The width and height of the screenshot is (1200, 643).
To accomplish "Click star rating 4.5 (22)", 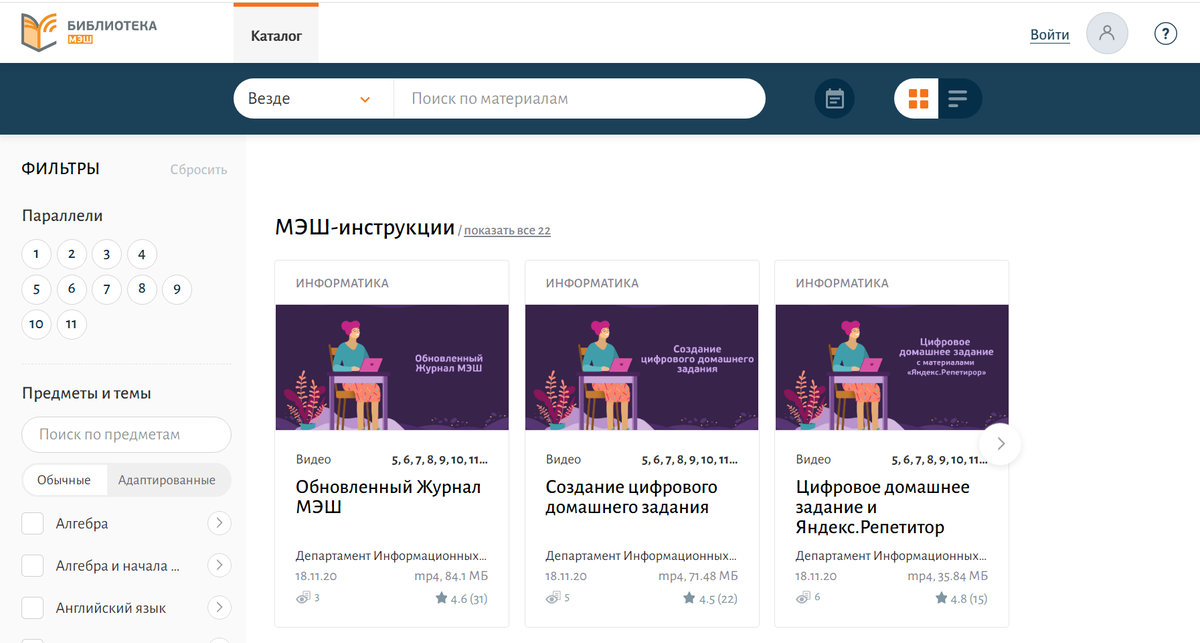I will [x=710, y=598].
